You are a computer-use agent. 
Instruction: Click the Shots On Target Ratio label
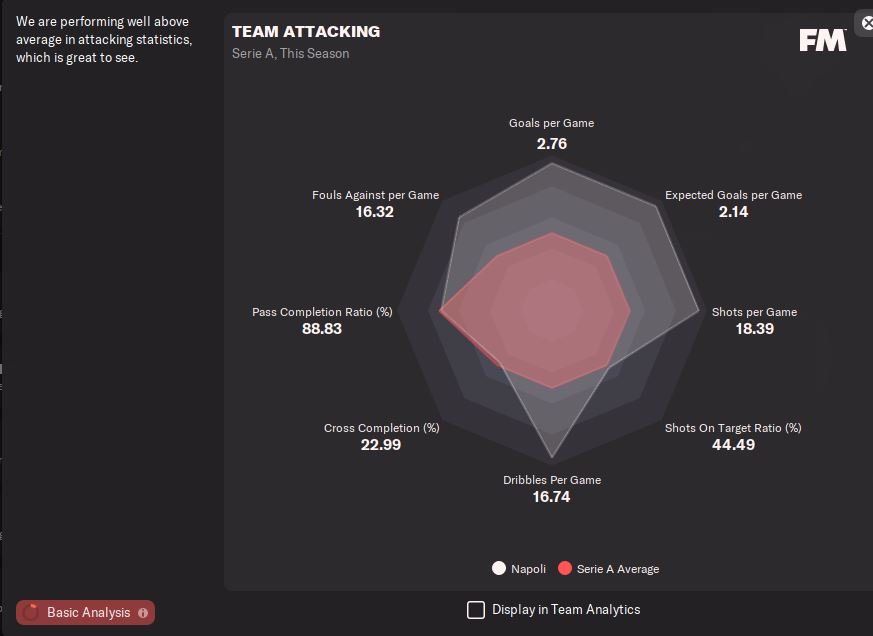click(x=733, y=428)
